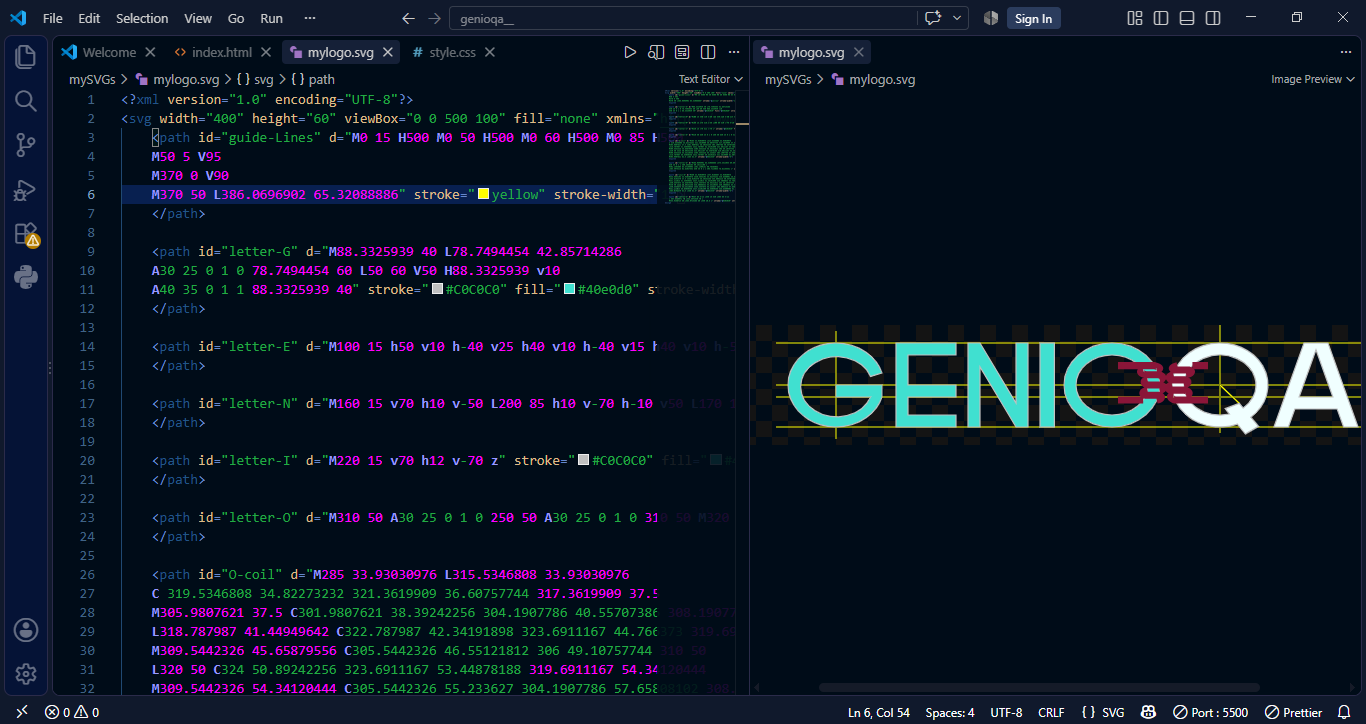Close the mylogo.svg preview tab
Screen dimensions: 1366x724
click(860, 52)
